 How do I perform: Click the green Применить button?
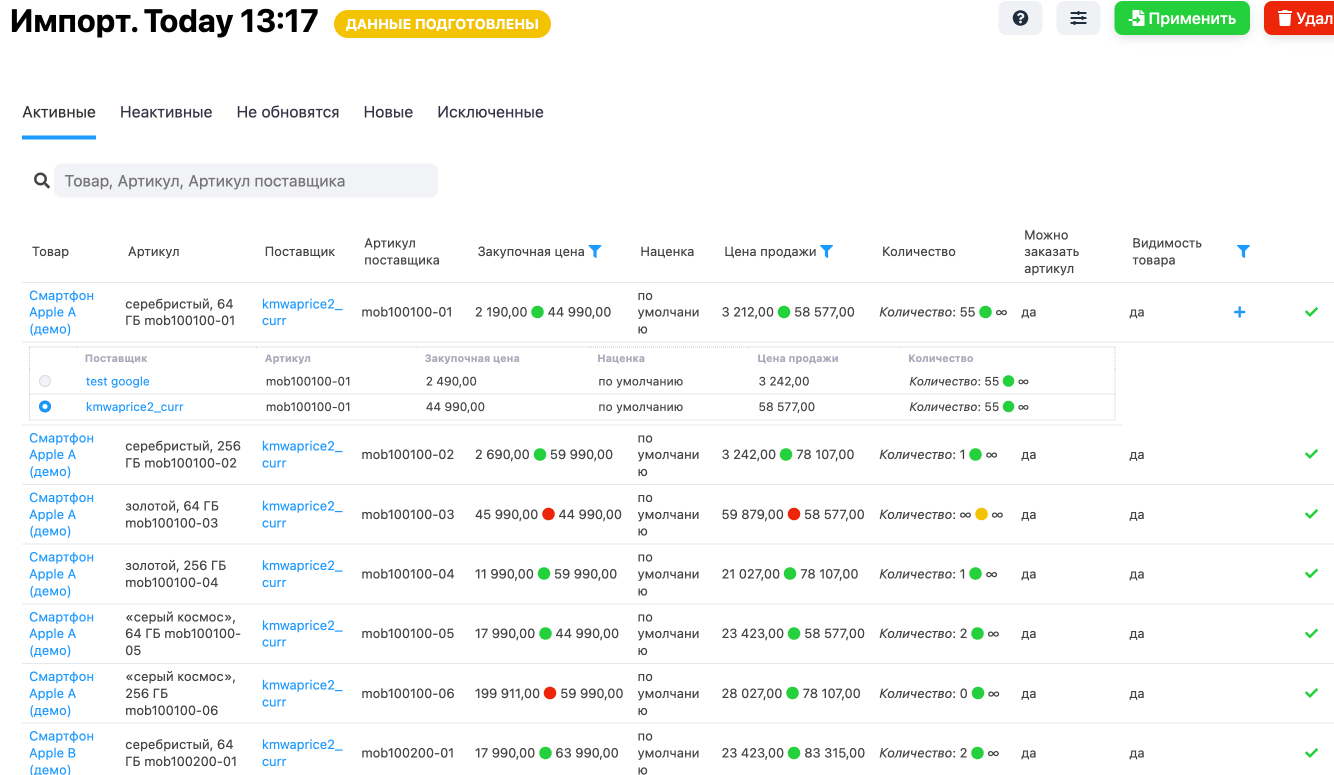coord(1182,18)
